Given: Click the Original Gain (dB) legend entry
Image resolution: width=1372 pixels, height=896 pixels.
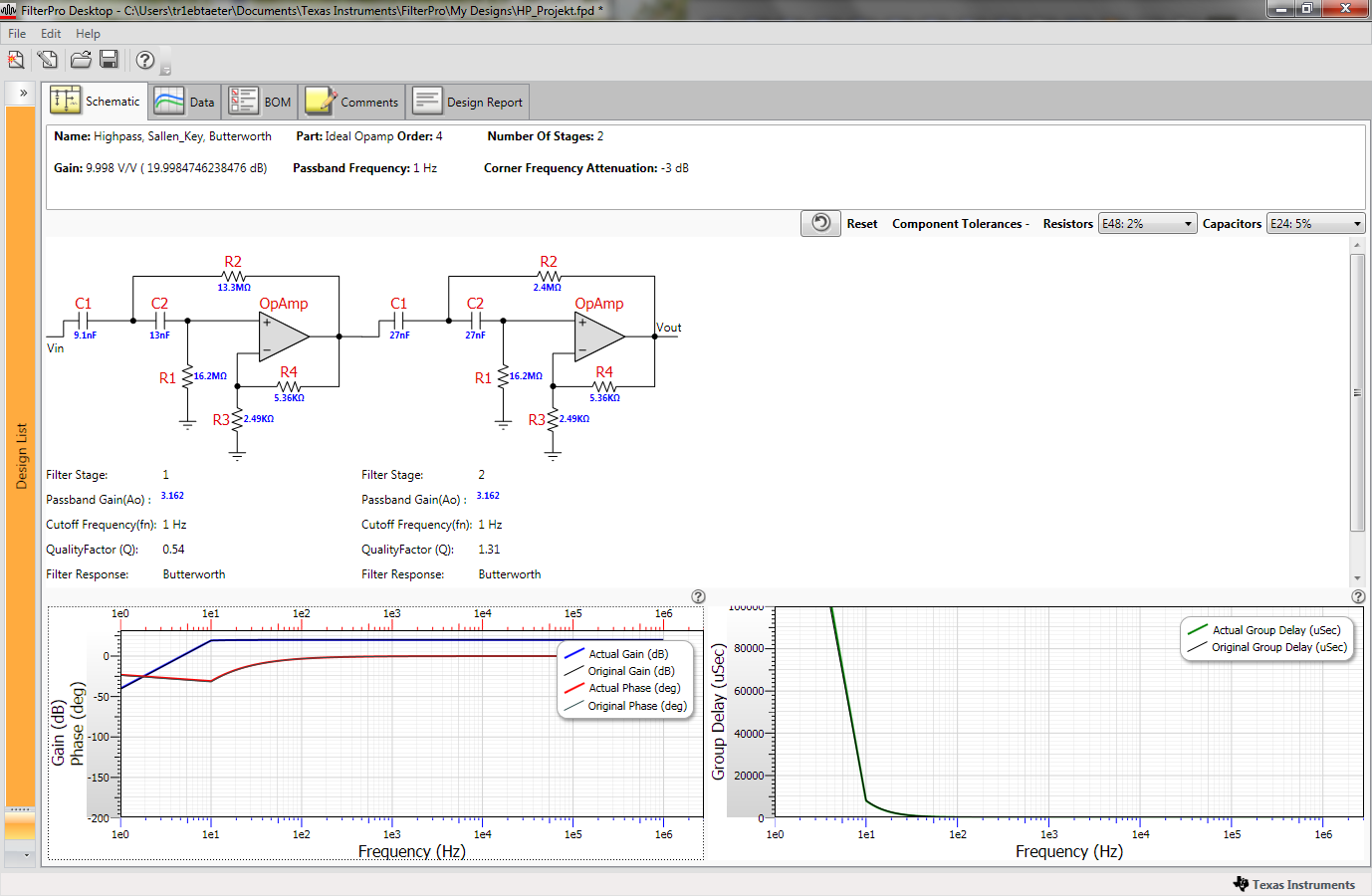Looking at the screenshot, I should tap(619, 671).
